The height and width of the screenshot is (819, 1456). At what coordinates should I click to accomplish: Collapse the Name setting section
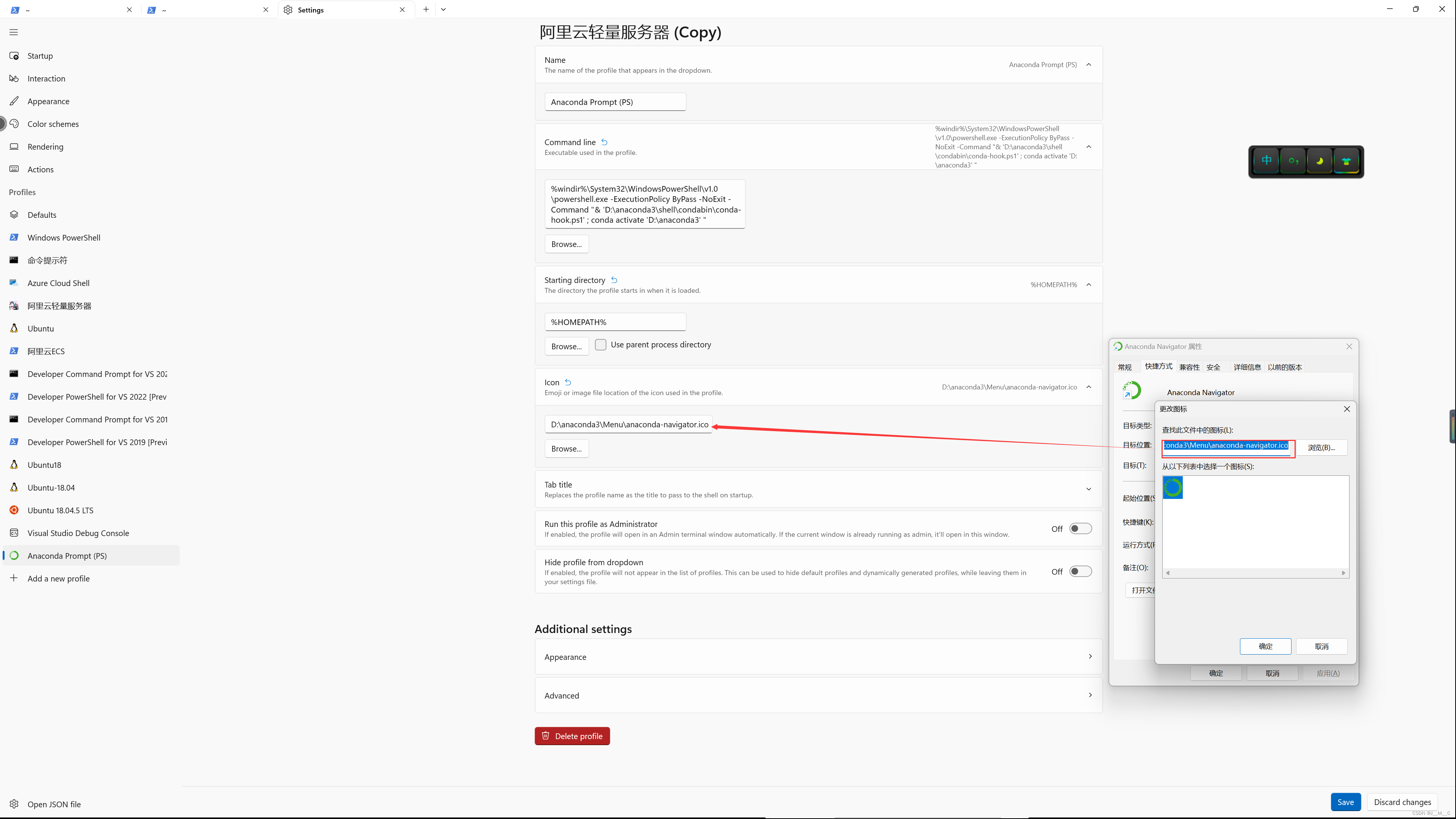(1089, 64)
